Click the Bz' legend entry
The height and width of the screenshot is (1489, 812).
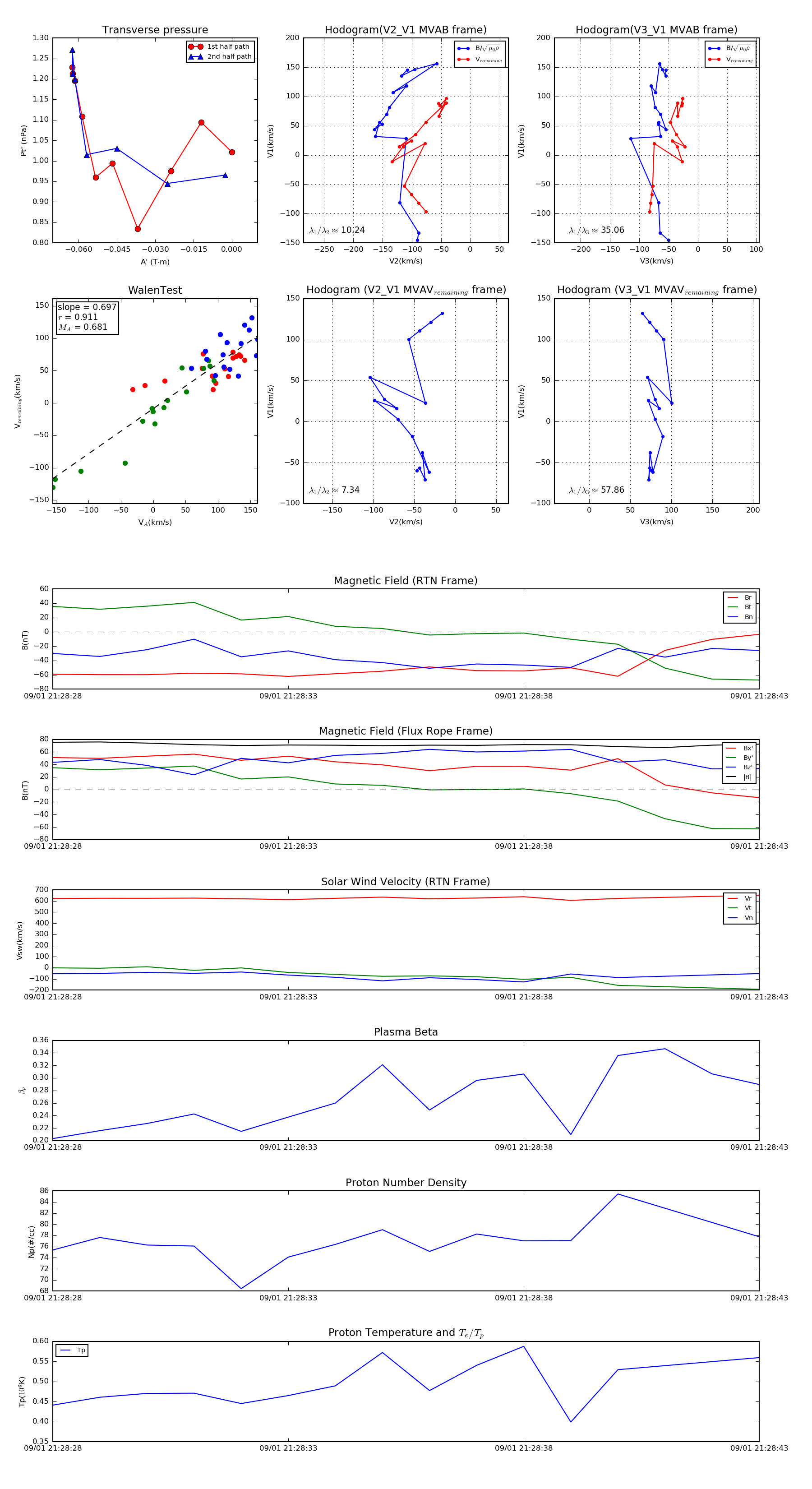(x=739, y=767)
